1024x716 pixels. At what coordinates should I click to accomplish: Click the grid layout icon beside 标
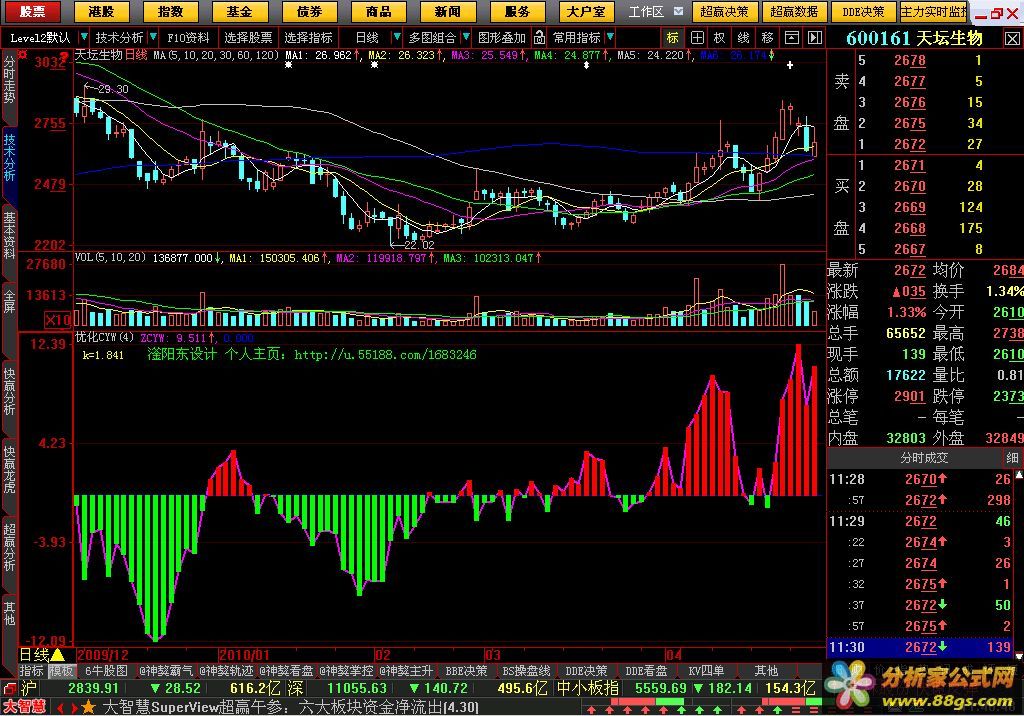pyautogui.click(x=696, y=37)
